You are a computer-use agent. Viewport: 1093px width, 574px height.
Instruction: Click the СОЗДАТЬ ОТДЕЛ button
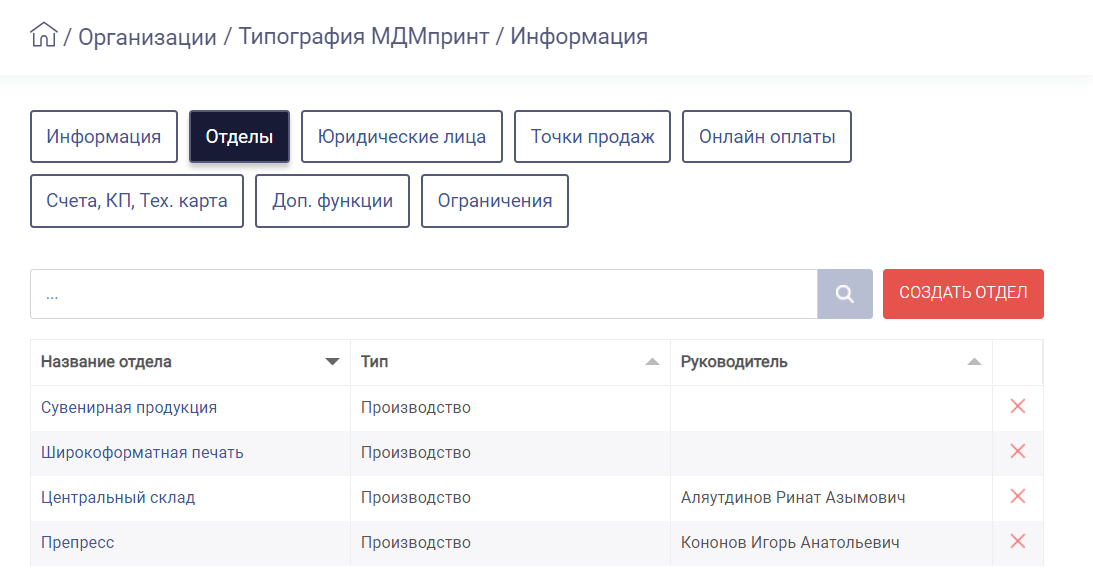click(x=963, y=294)
